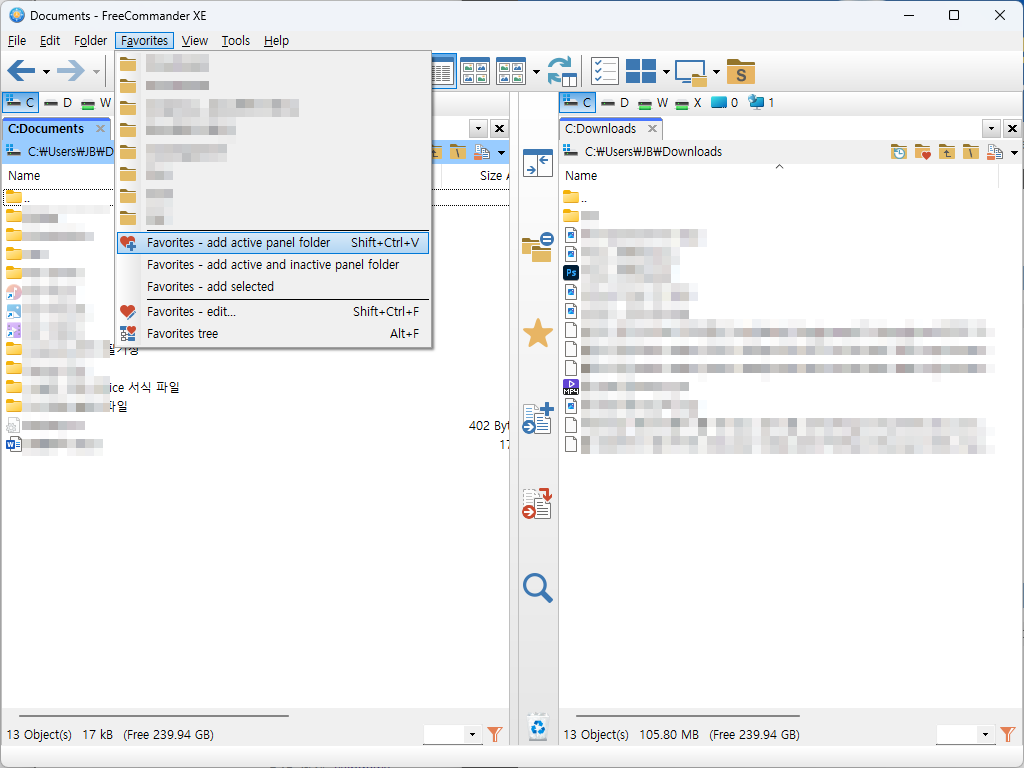
Task: Open the left panel filter combo box
Action: (453, 735)
